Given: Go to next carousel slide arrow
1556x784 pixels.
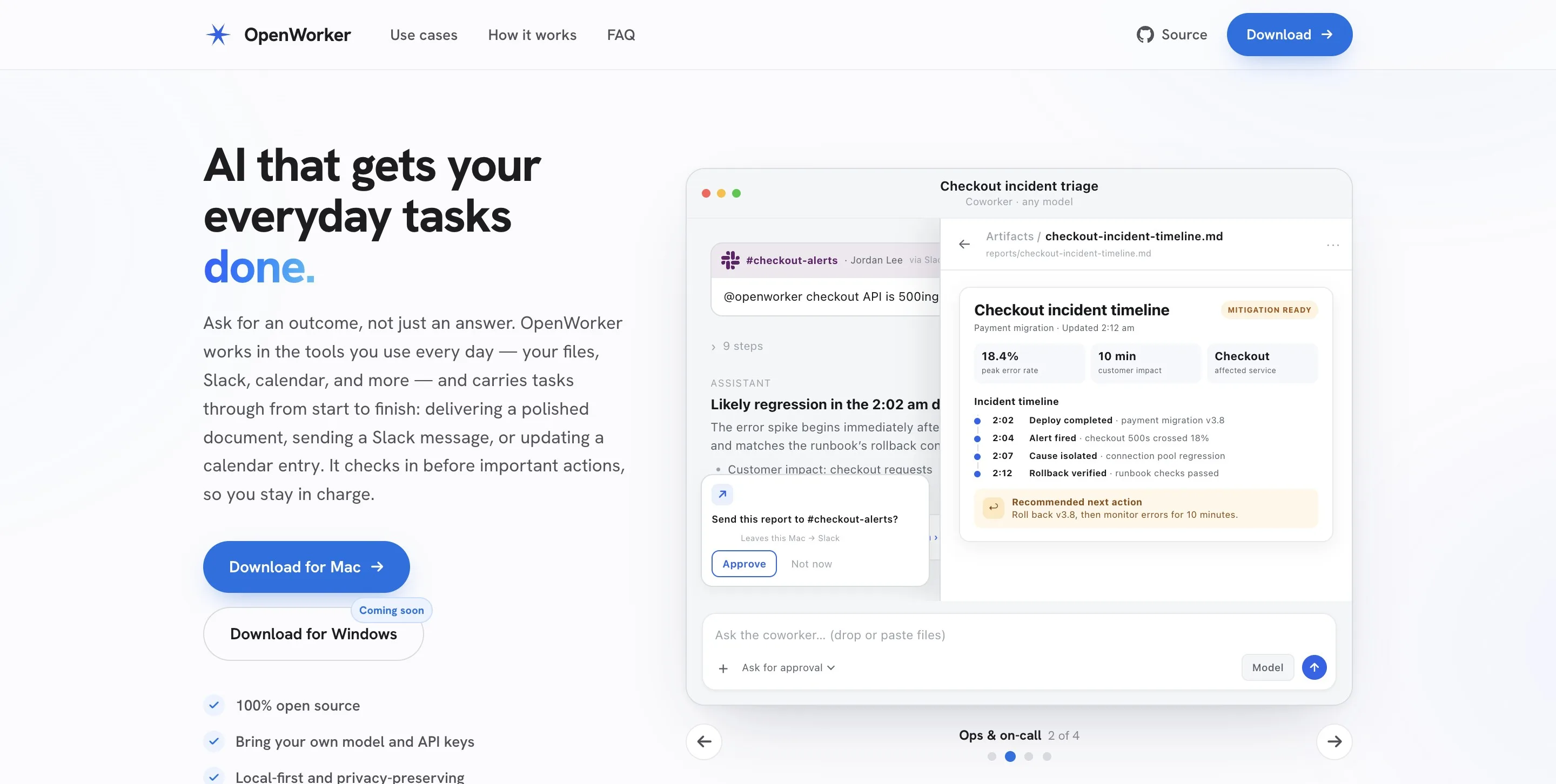Looking at the screenshot, I should [x=1334, y=741].
